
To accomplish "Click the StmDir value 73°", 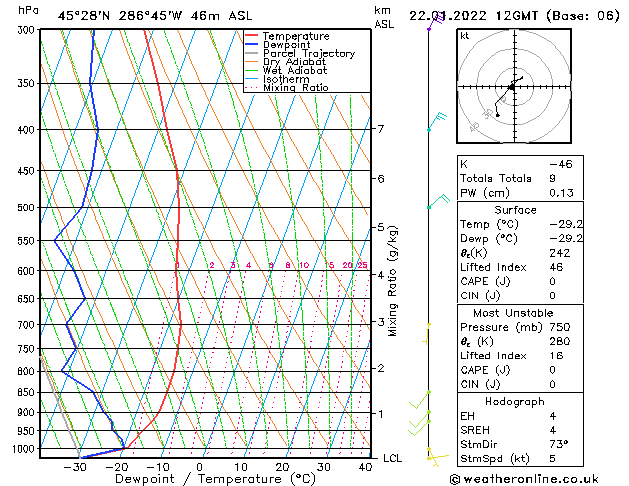I will [x=559, y=445].
